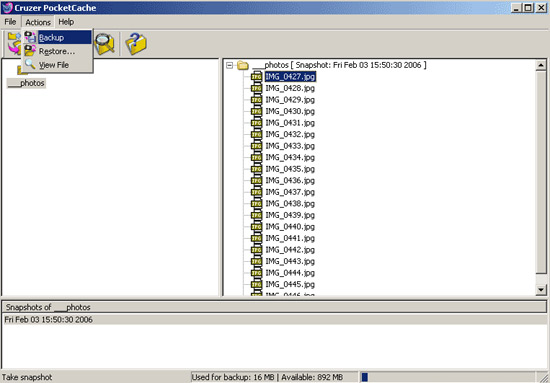Select file name IMG_0444.jpg

click(290, 273)
